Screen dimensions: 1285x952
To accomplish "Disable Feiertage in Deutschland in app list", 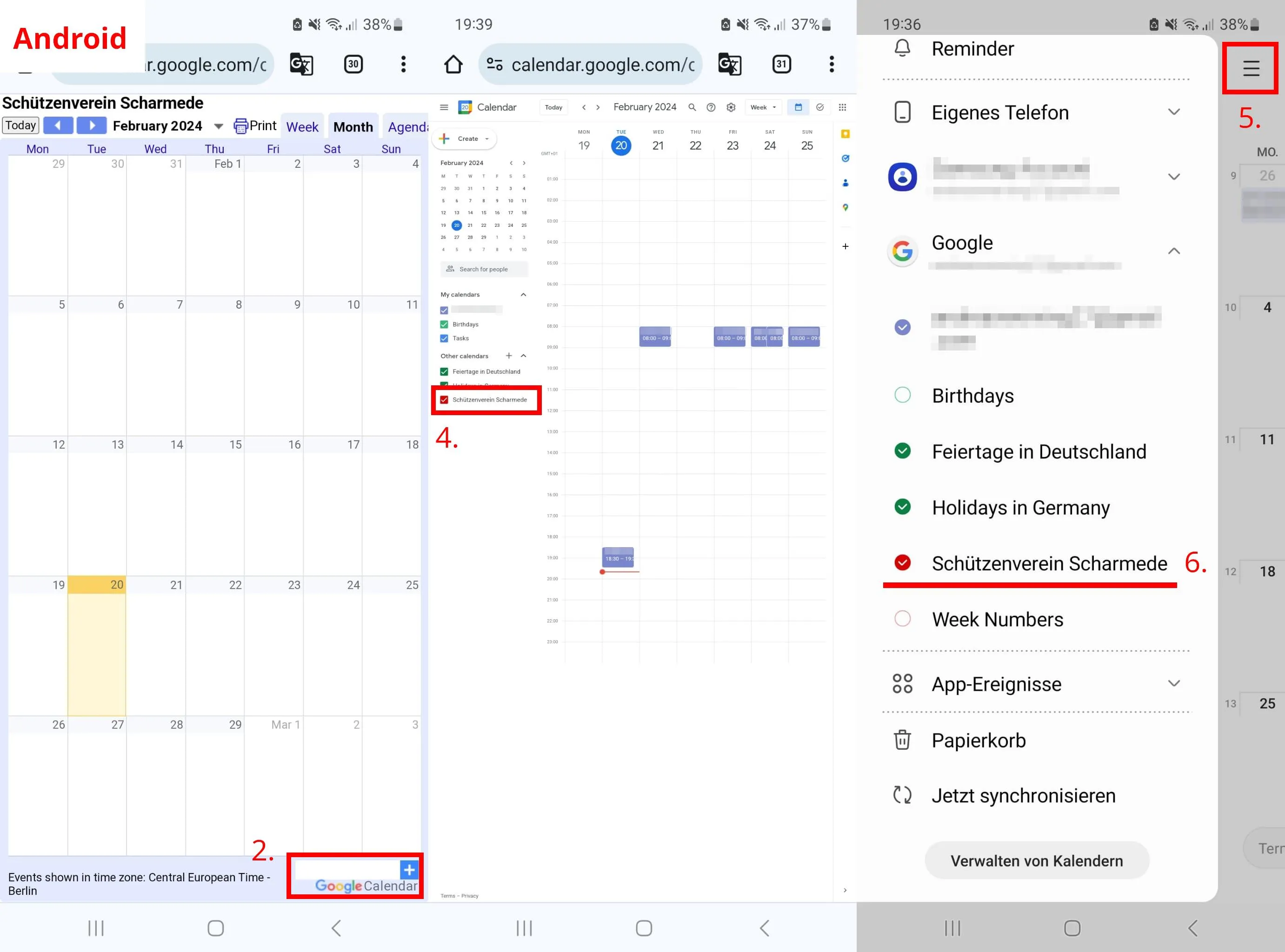I will coord(902,450).
